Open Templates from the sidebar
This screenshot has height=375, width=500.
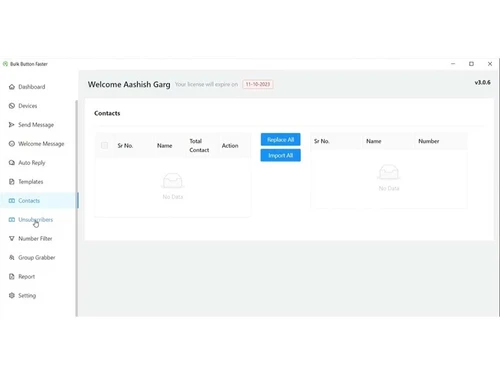[x=31, y=182]
